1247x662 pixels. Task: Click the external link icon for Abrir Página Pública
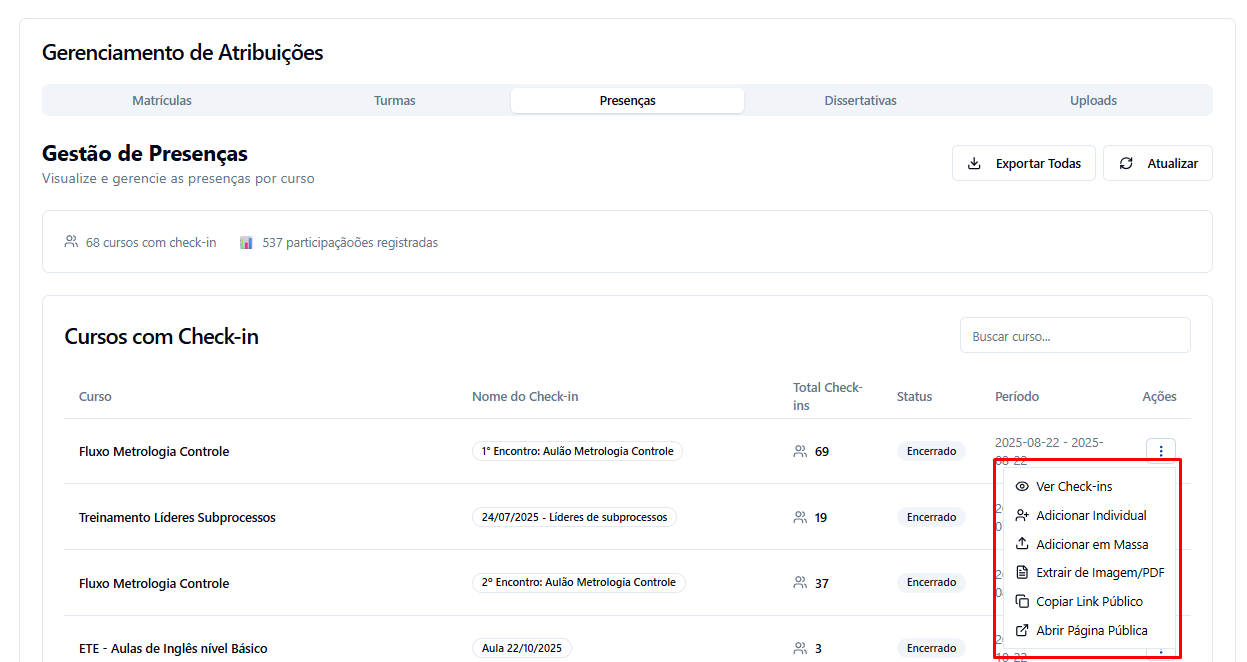tap(1021, 631)
